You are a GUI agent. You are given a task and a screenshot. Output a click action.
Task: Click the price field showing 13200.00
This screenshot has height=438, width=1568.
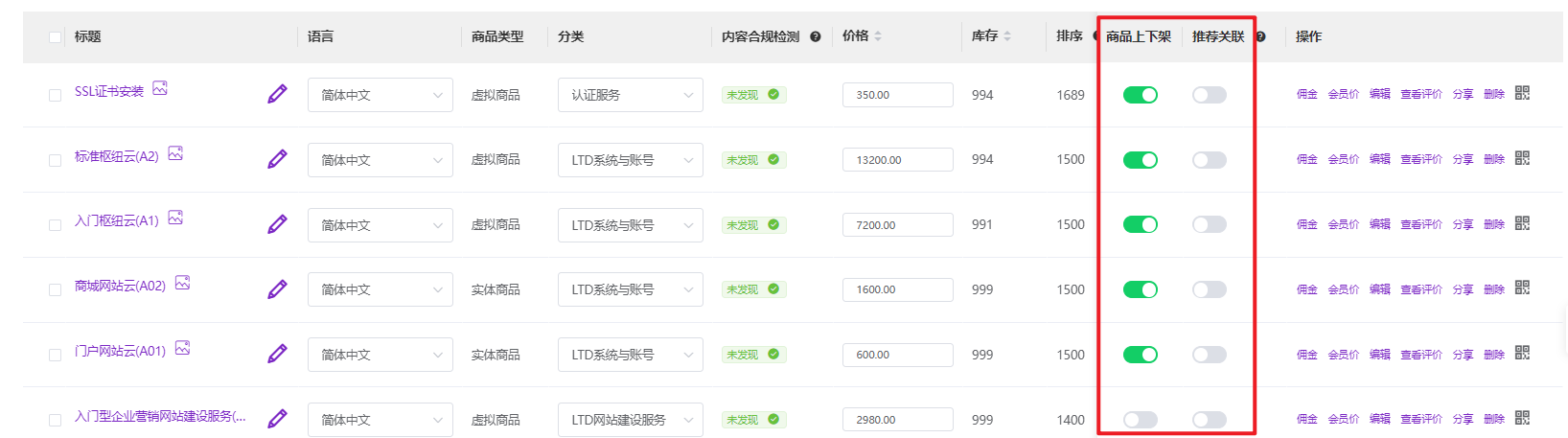click(897, 160)
